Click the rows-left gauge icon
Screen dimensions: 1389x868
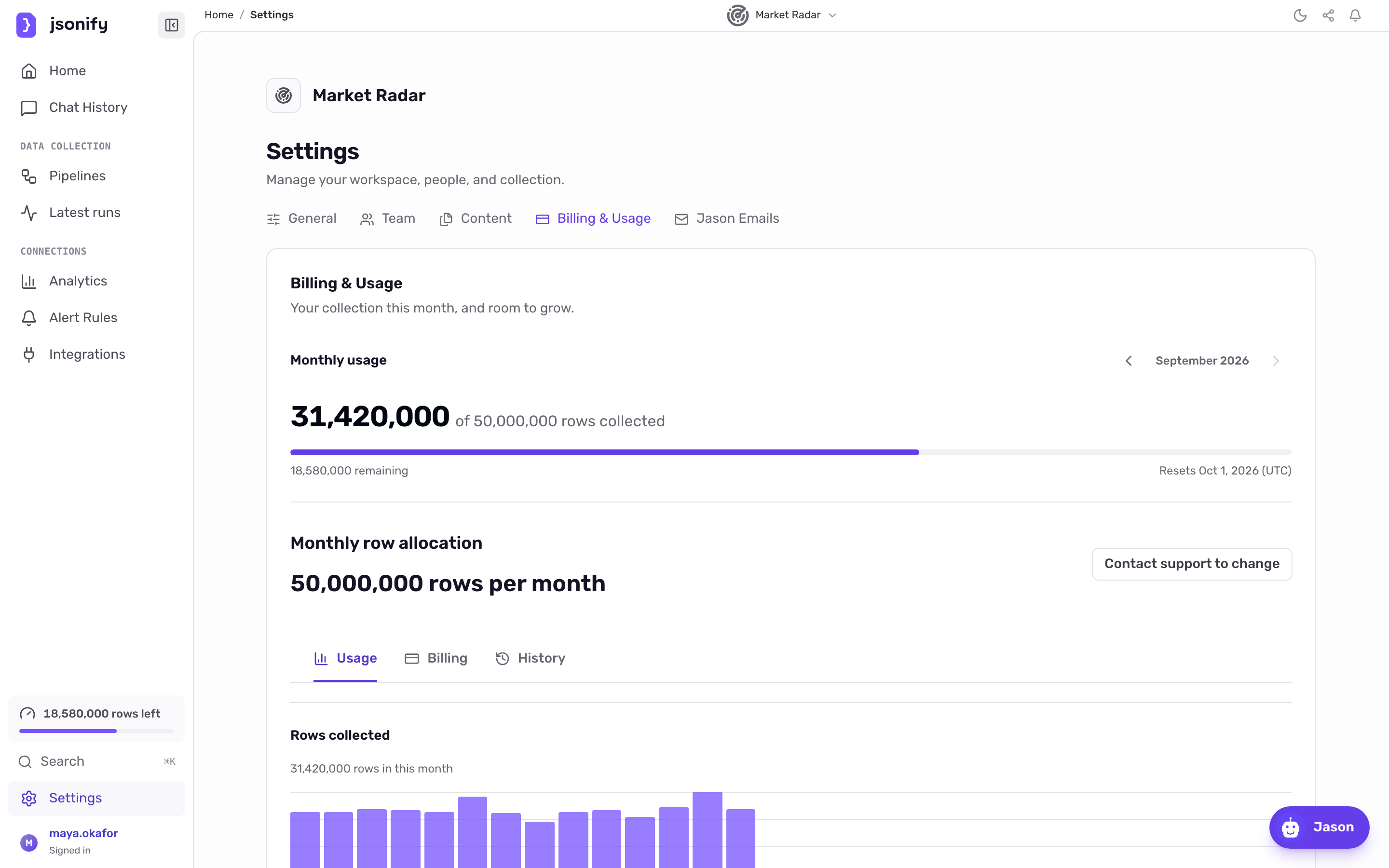(x=27, y=714)
